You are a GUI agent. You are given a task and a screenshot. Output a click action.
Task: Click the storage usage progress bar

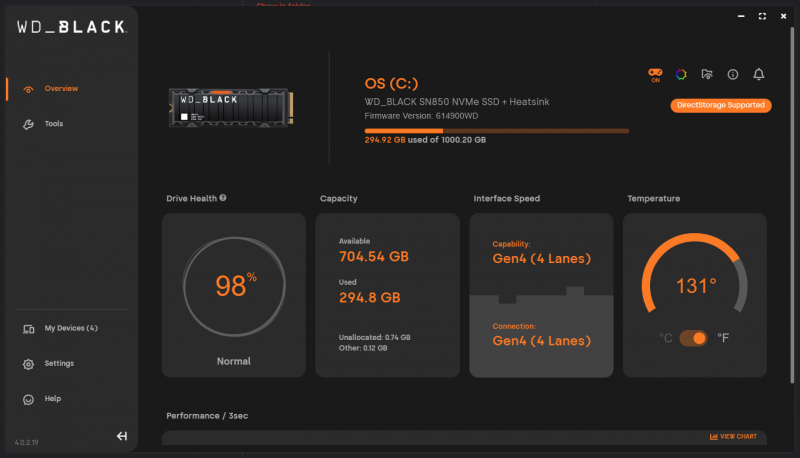point(496,130)
